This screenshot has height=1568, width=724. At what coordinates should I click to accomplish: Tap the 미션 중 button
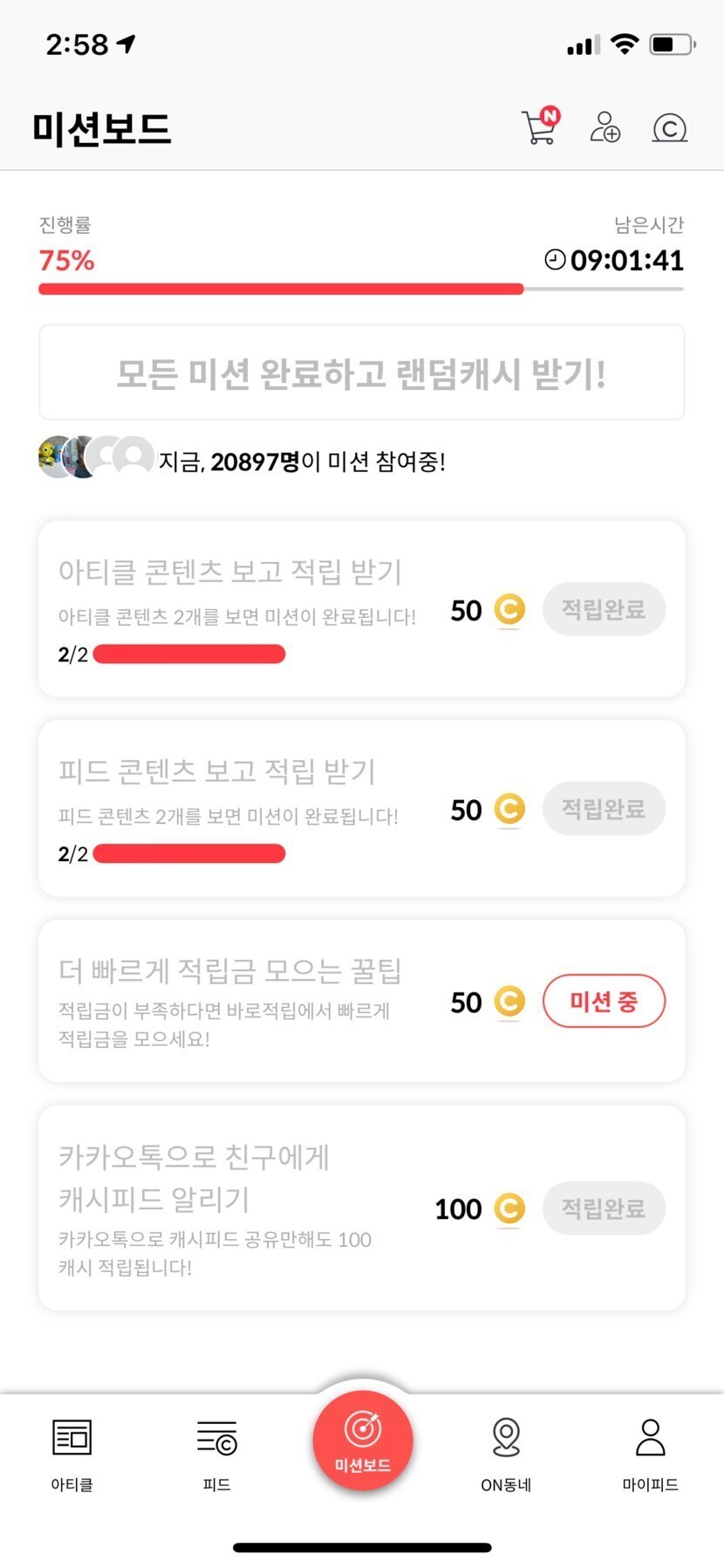pos(604,1001)
